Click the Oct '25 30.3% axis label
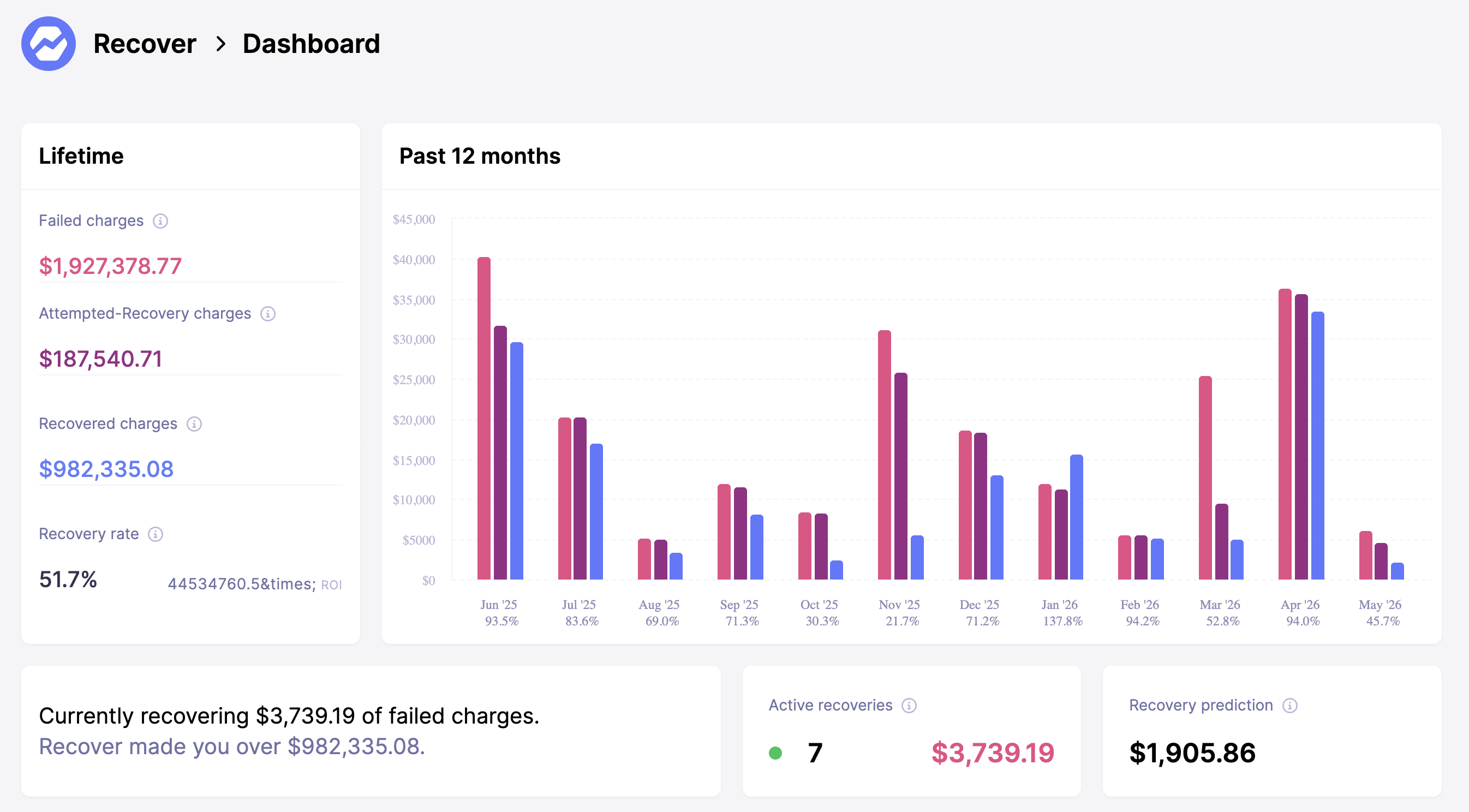1469x812 pixels. click(x=820, y=612)
